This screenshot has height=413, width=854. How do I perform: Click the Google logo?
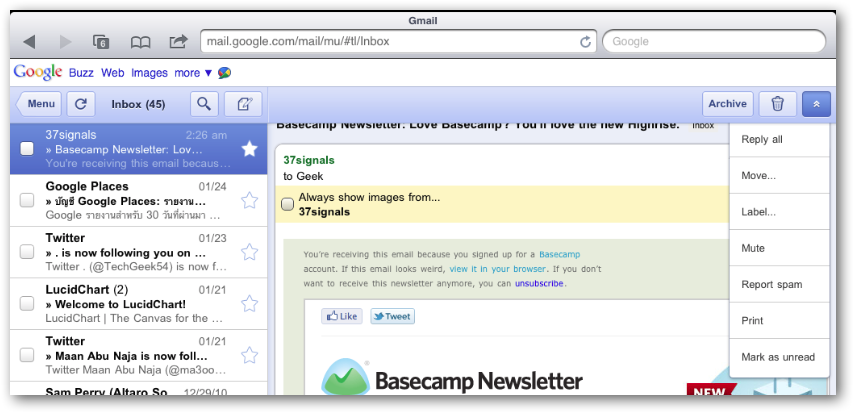click(38, 72)
